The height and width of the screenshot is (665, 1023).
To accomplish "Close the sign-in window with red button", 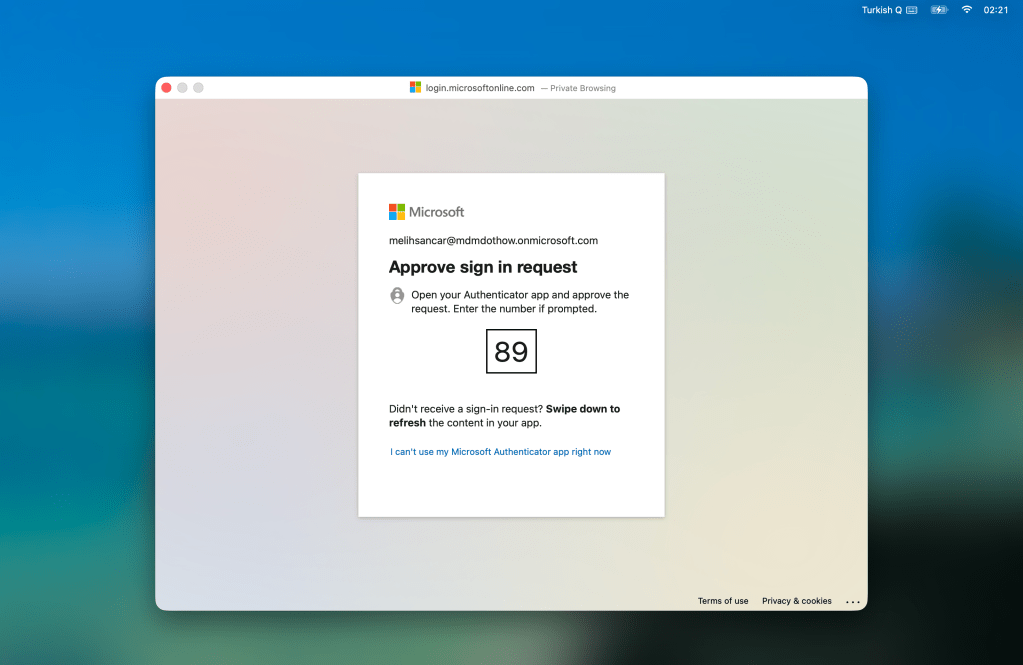I will (x=167, y=88).
